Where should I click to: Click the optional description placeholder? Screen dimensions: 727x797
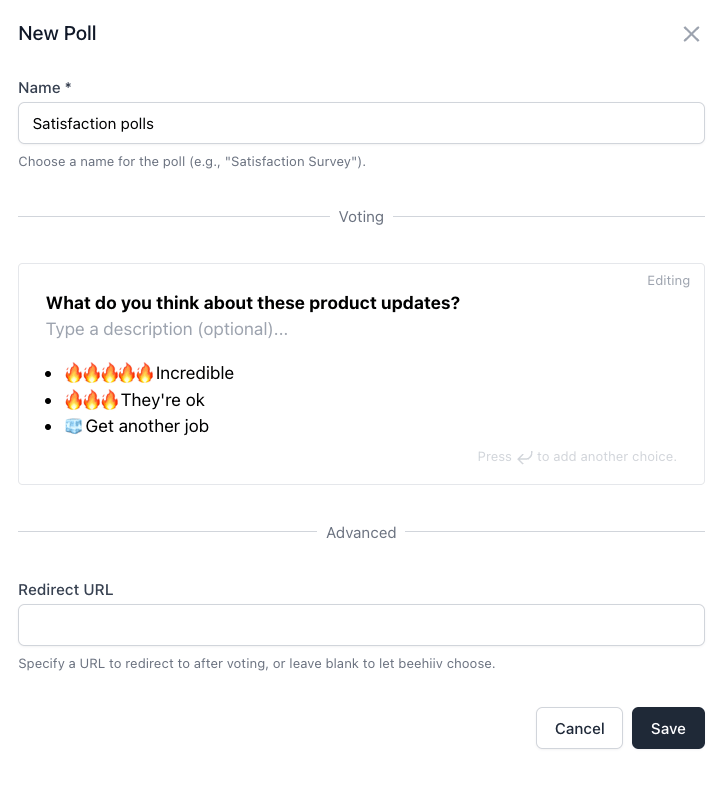click(x=167, y=329)
